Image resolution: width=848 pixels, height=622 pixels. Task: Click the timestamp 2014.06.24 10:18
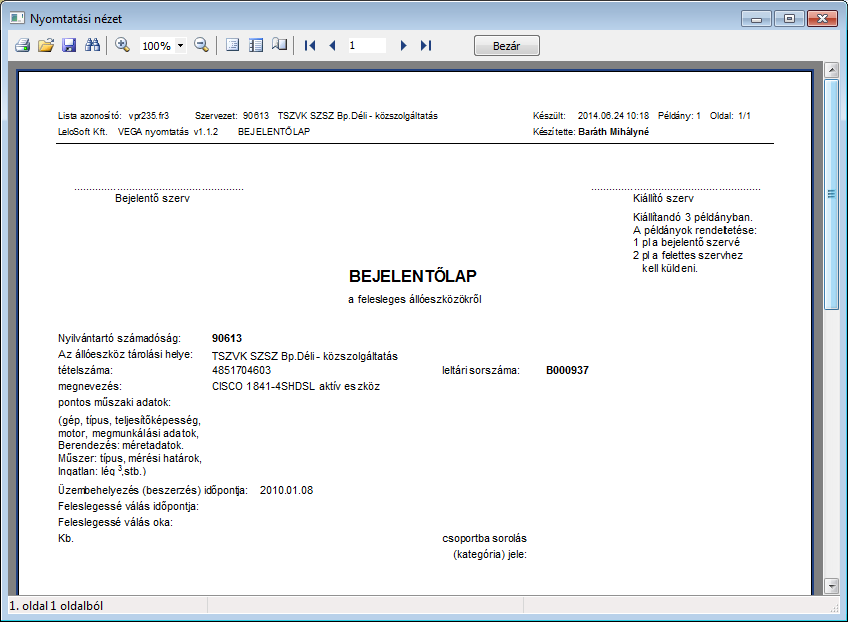tap(613, 116)
